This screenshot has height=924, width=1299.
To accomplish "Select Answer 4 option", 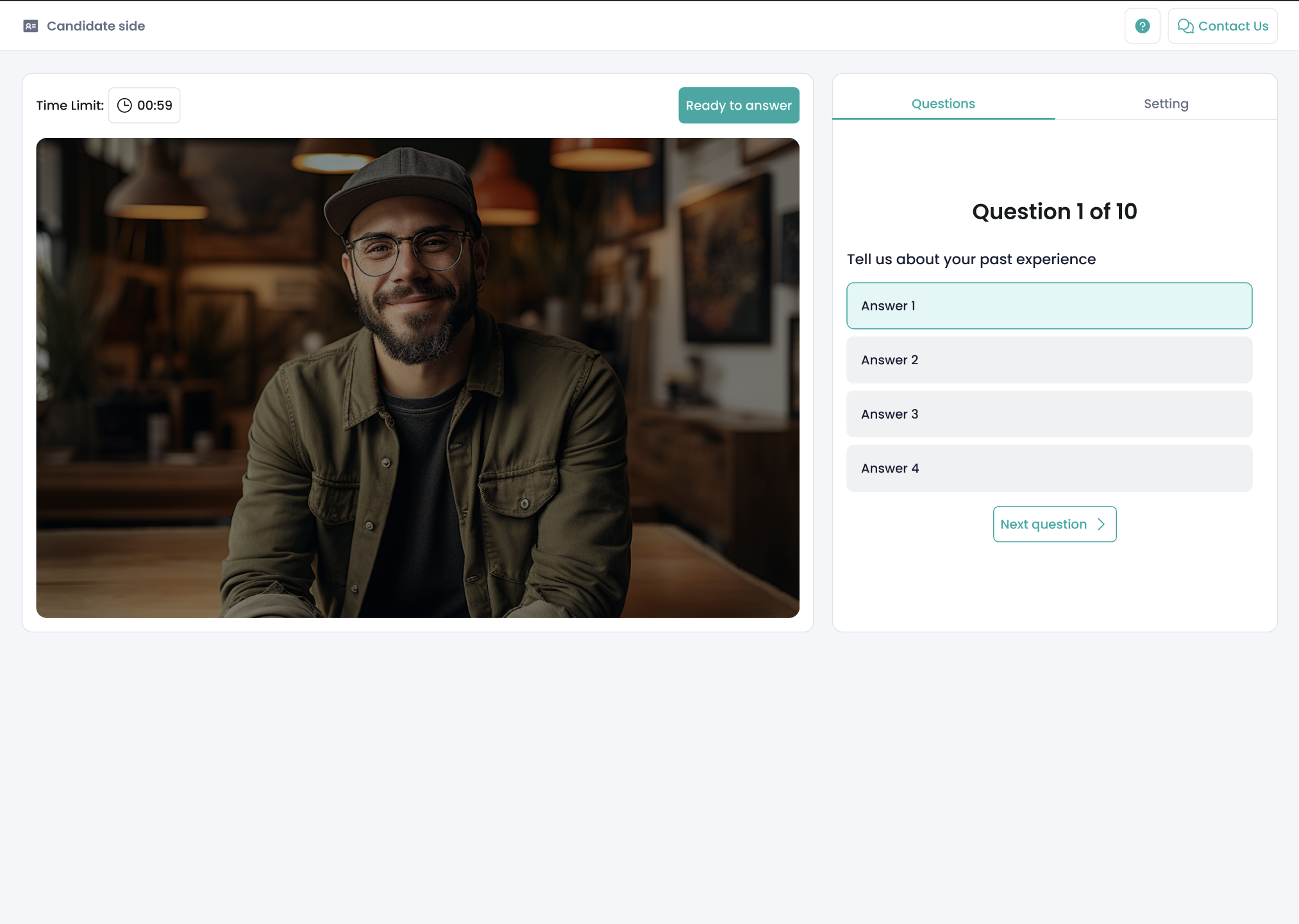I will click(1049, 468).
